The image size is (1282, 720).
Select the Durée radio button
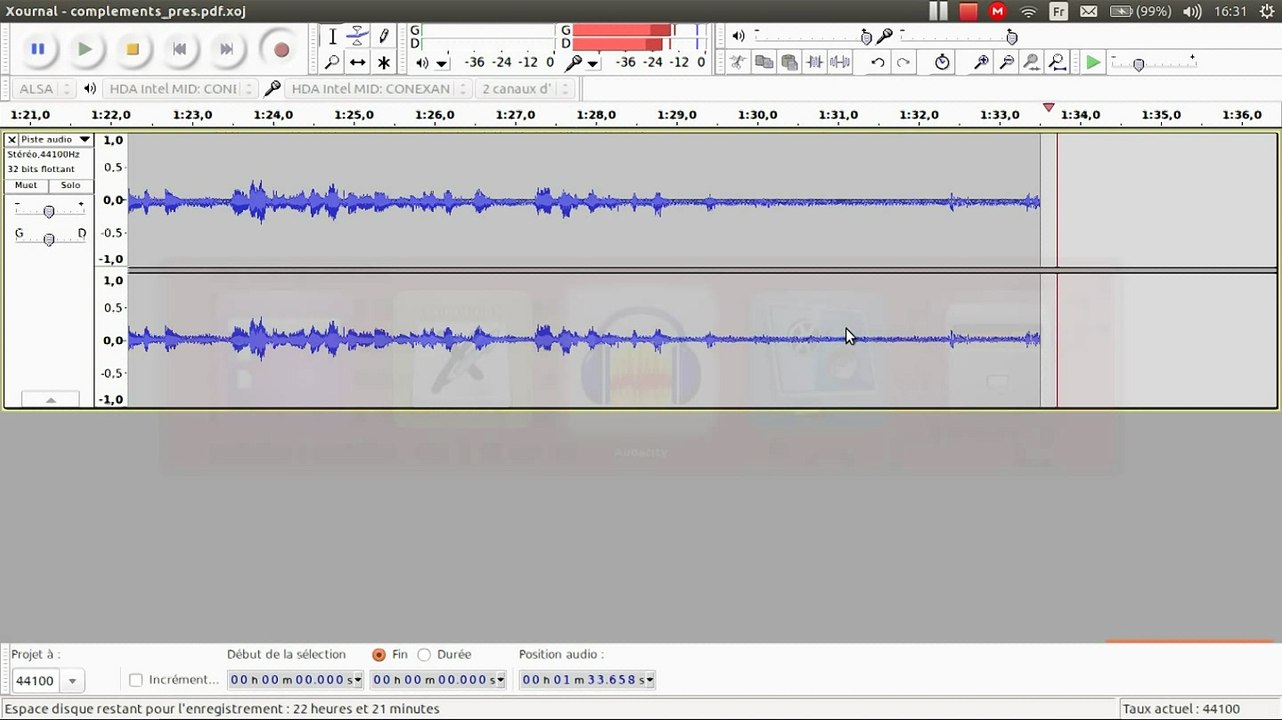pyautogui.click(x=424, y=655)
